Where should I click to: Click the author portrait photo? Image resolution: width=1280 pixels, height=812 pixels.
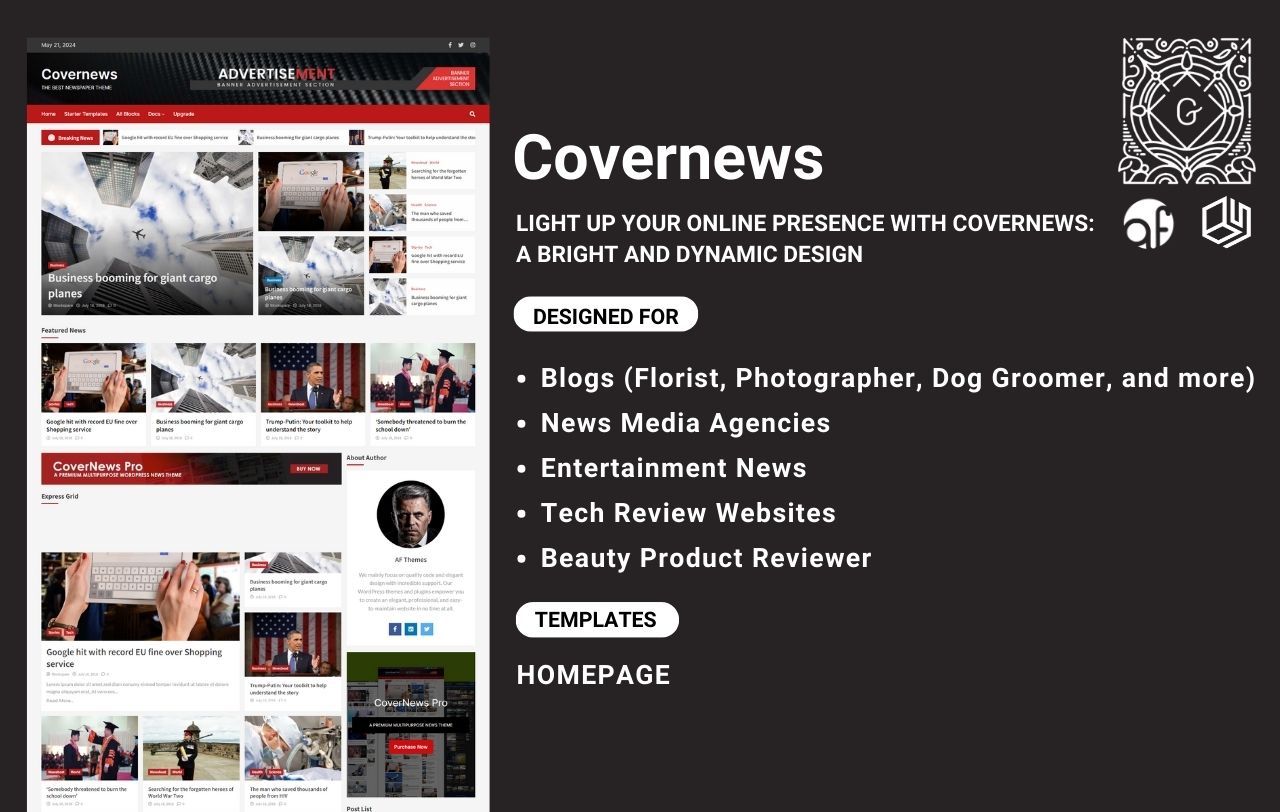point(410,514)
